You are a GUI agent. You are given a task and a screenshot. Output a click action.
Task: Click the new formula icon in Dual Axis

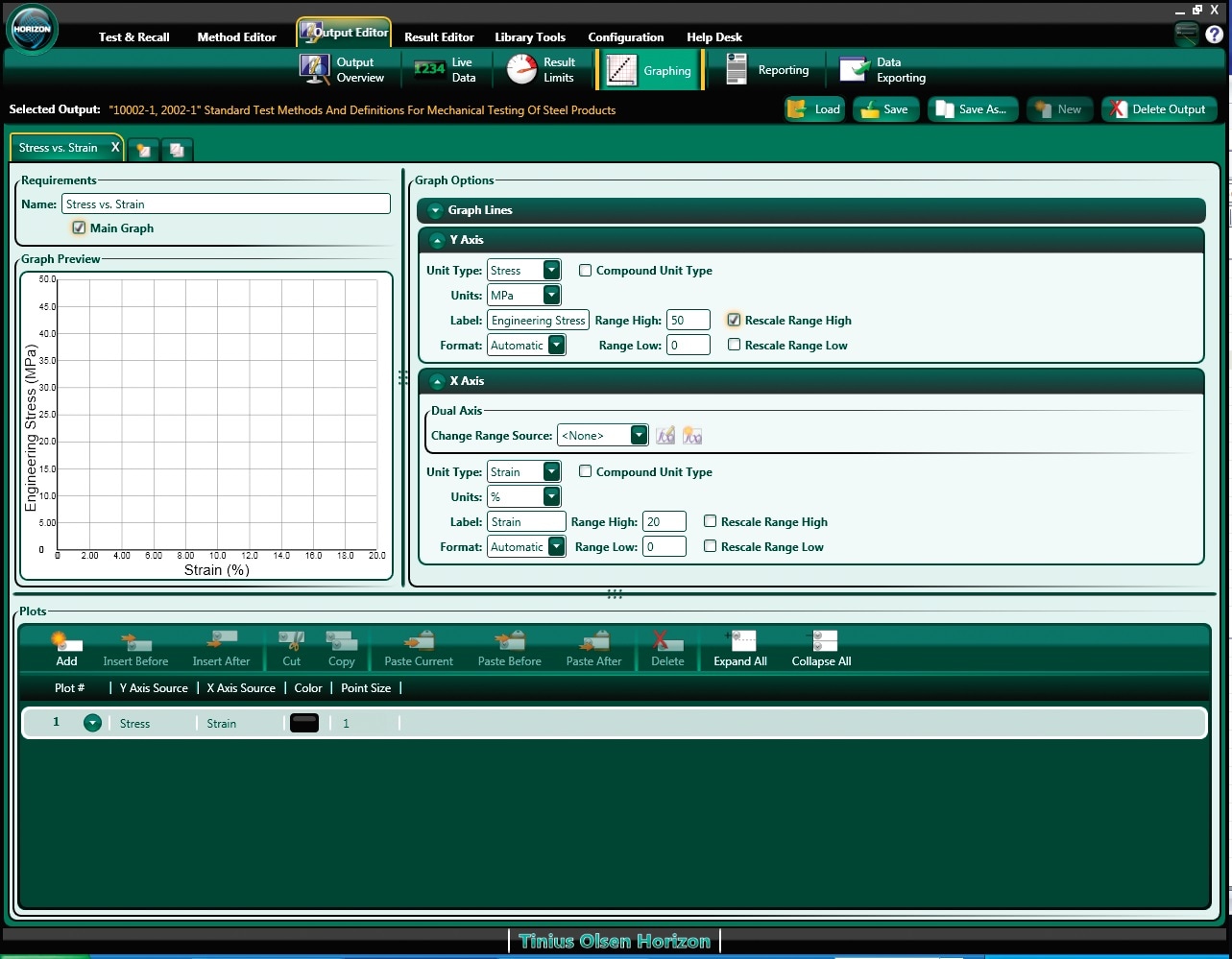pos(692,436)
